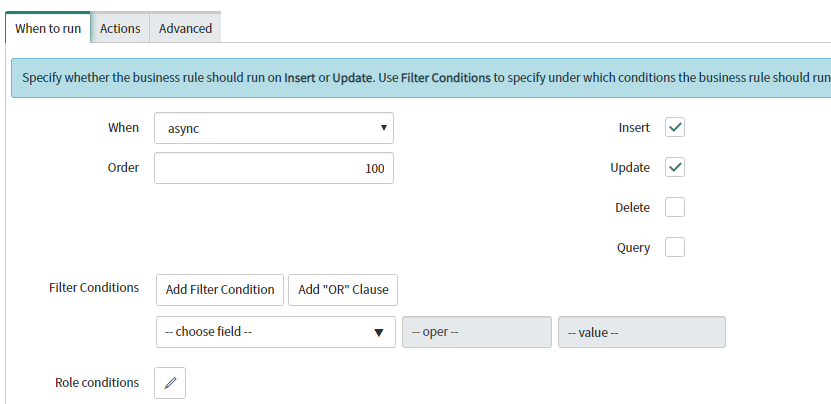Select the When to run tab
This screenshot has width=831, height=404.
pos(48,28)
